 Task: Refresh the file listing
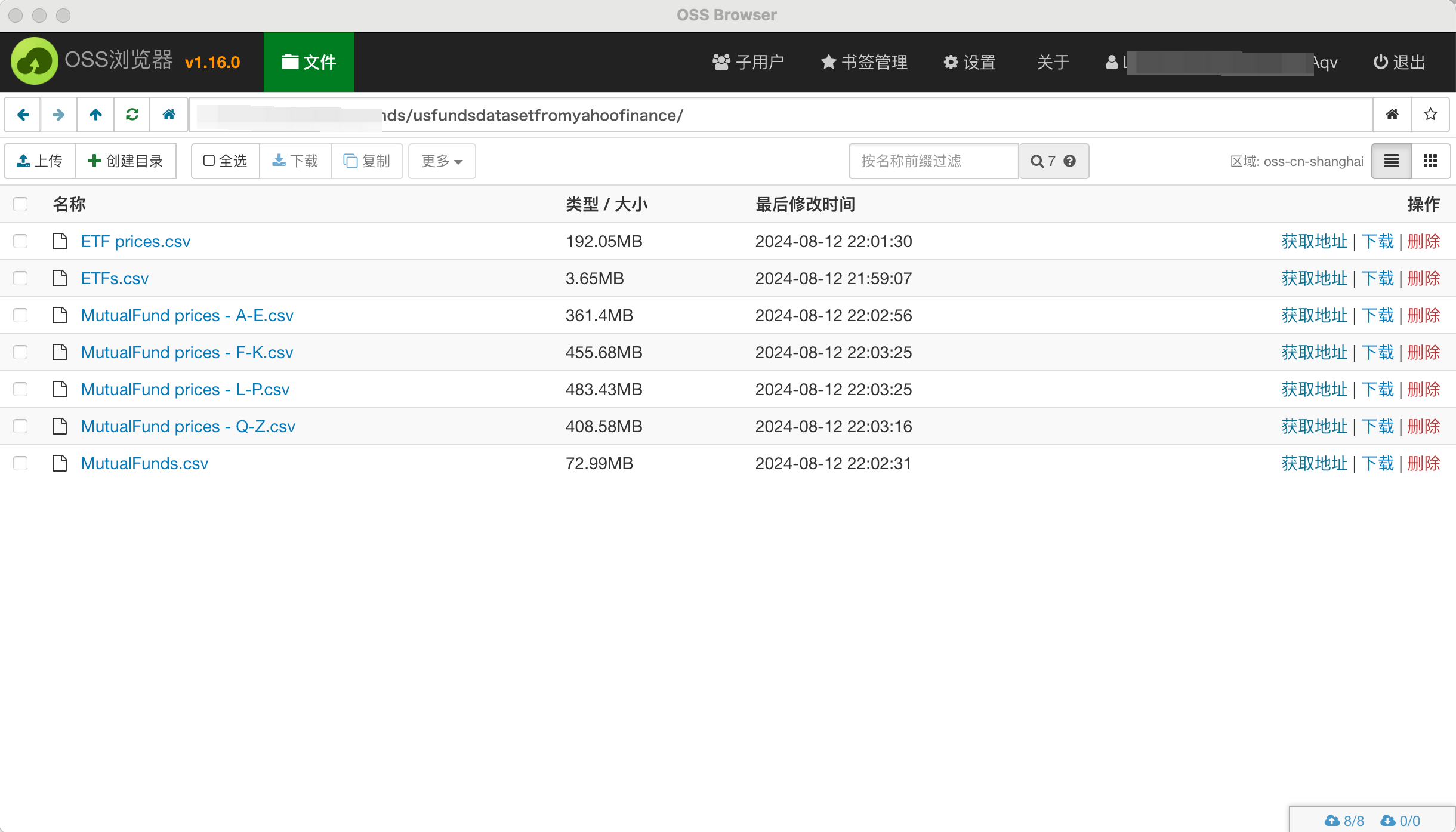click(132, 115)
